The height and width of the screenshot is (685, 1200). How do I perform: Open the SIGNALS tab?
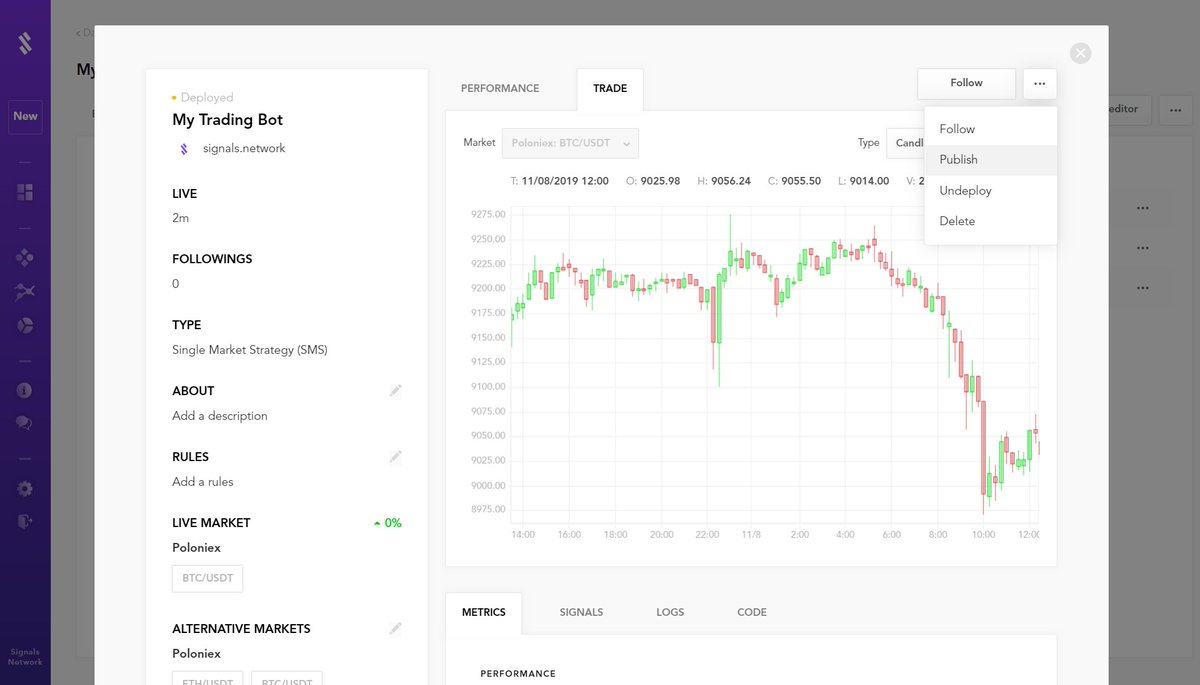pos(581,612)
